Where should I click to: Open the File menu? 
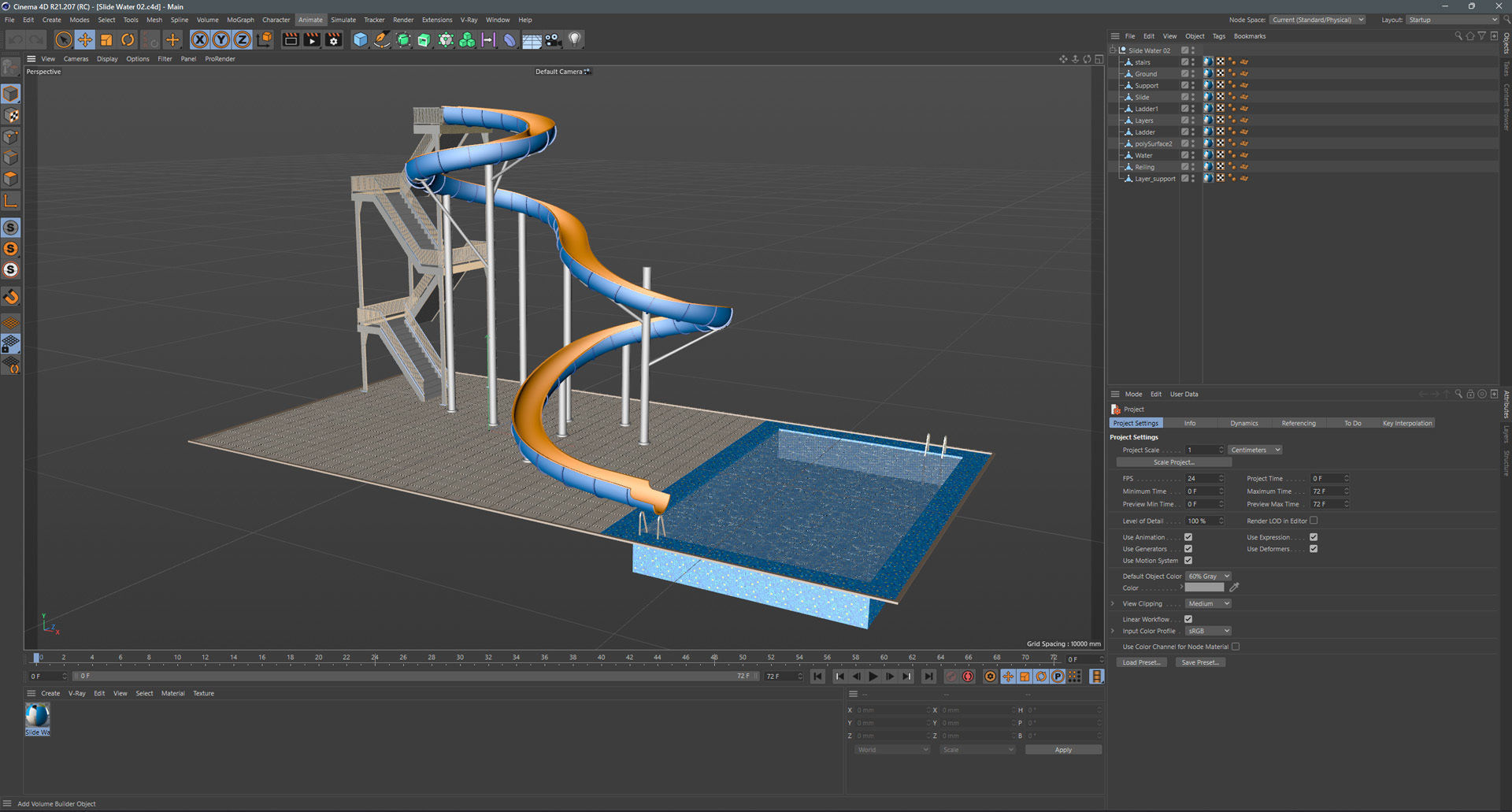tap(9, 20)
